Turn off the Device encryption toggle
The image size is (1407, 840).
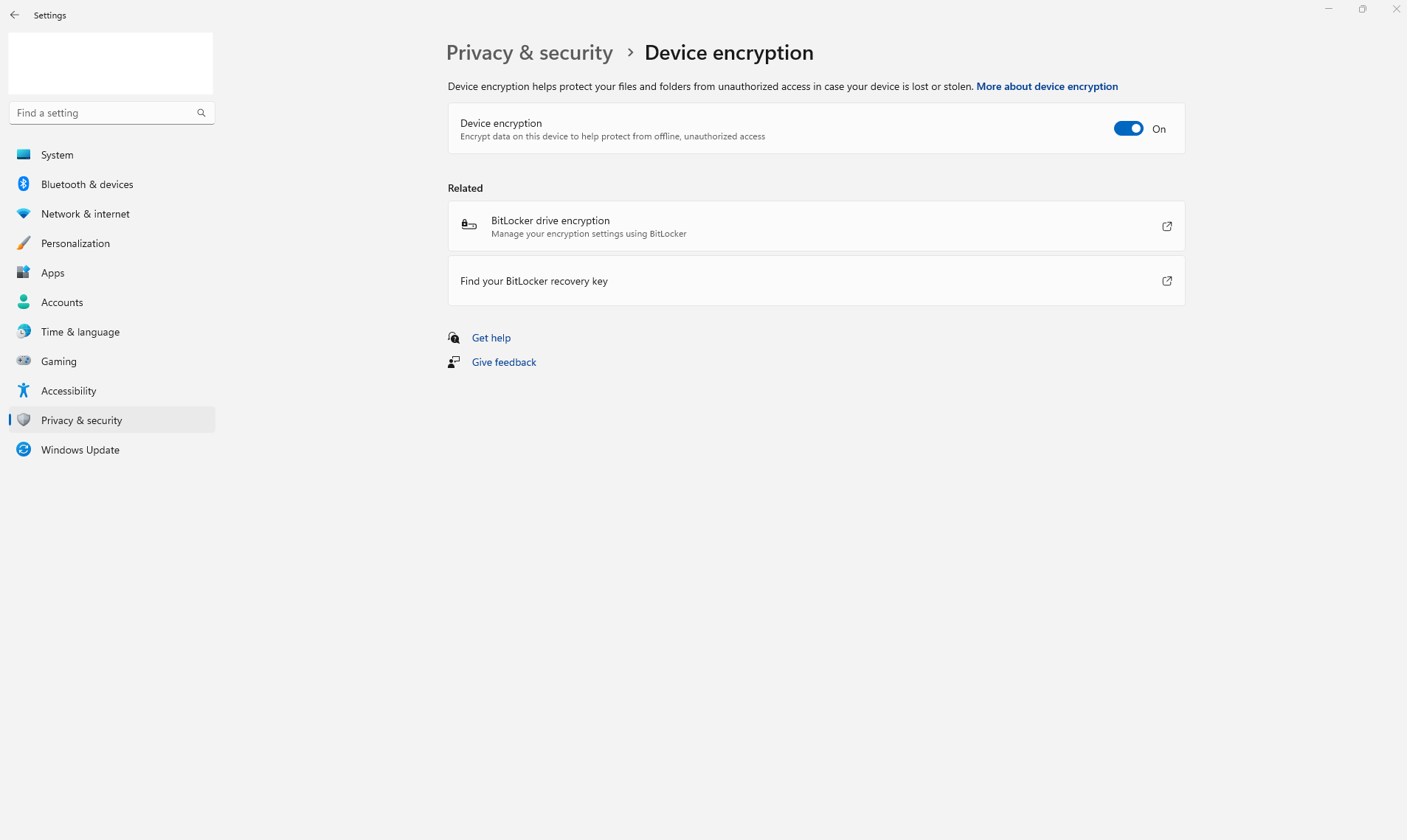tap(1128, 129)
